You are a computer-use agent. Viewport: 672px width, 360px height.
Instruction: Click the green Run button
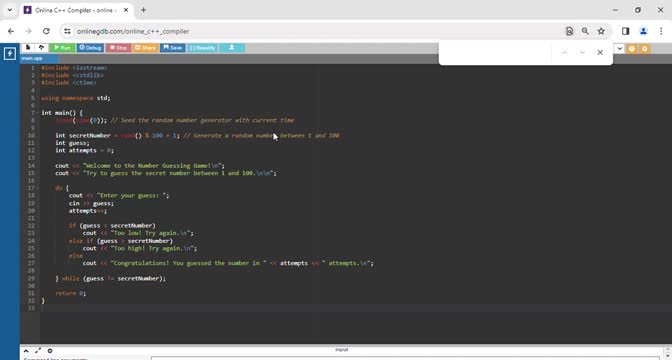pyautogui.click(x=63, y=48)
